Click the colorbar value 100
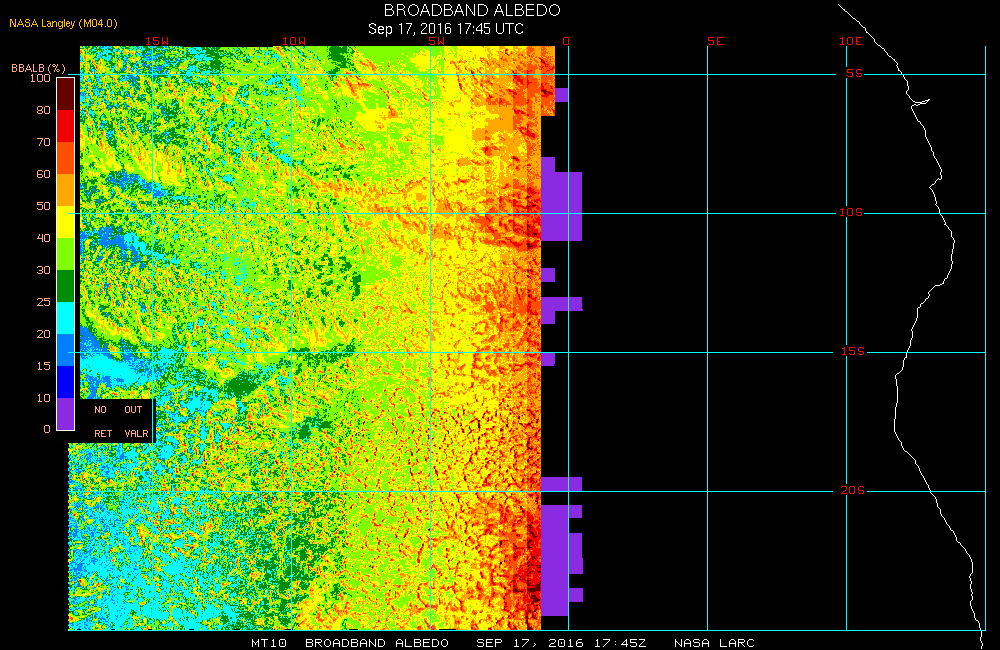The width and height of the screenshot is (1000, 650). tap(40, 78)
